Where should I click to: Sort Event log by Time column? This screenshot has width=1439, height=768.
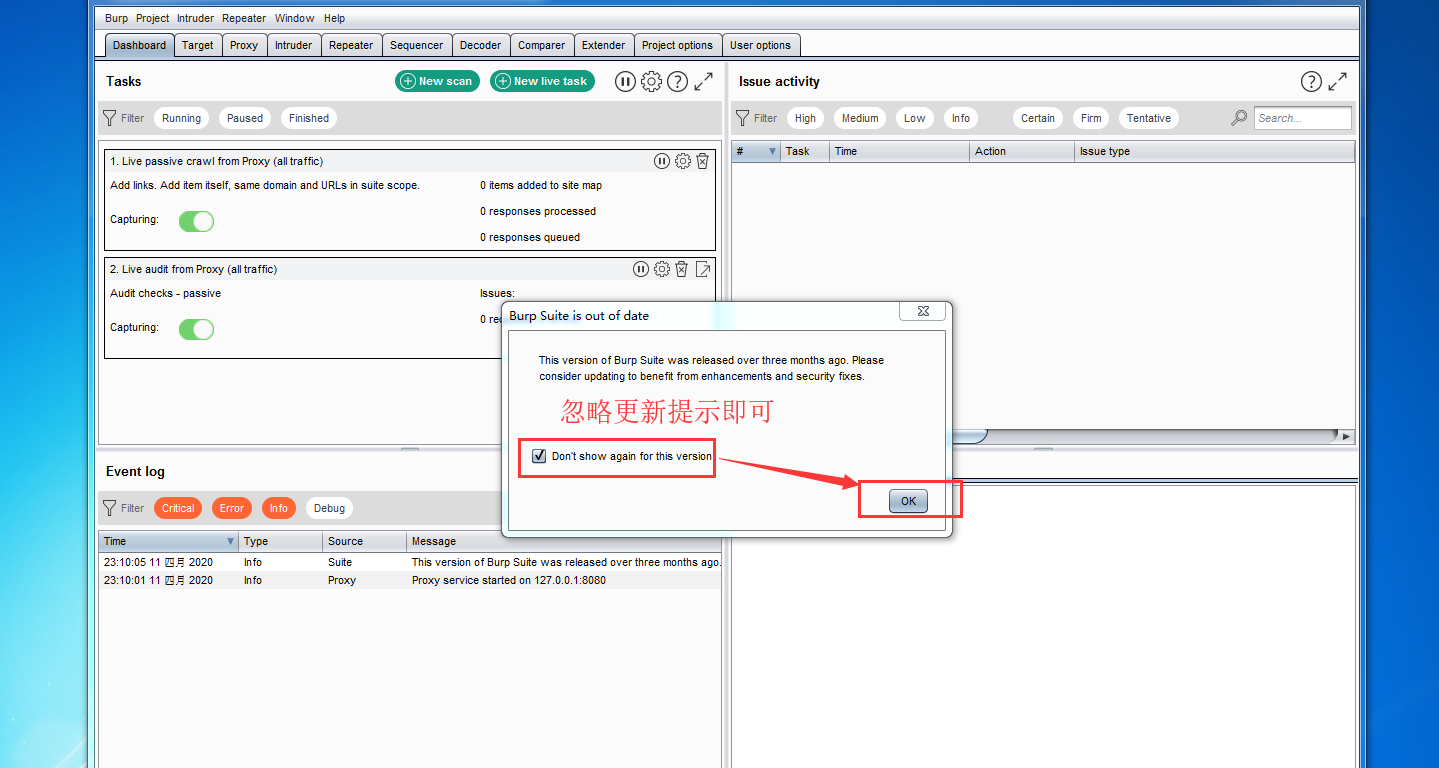168,541
